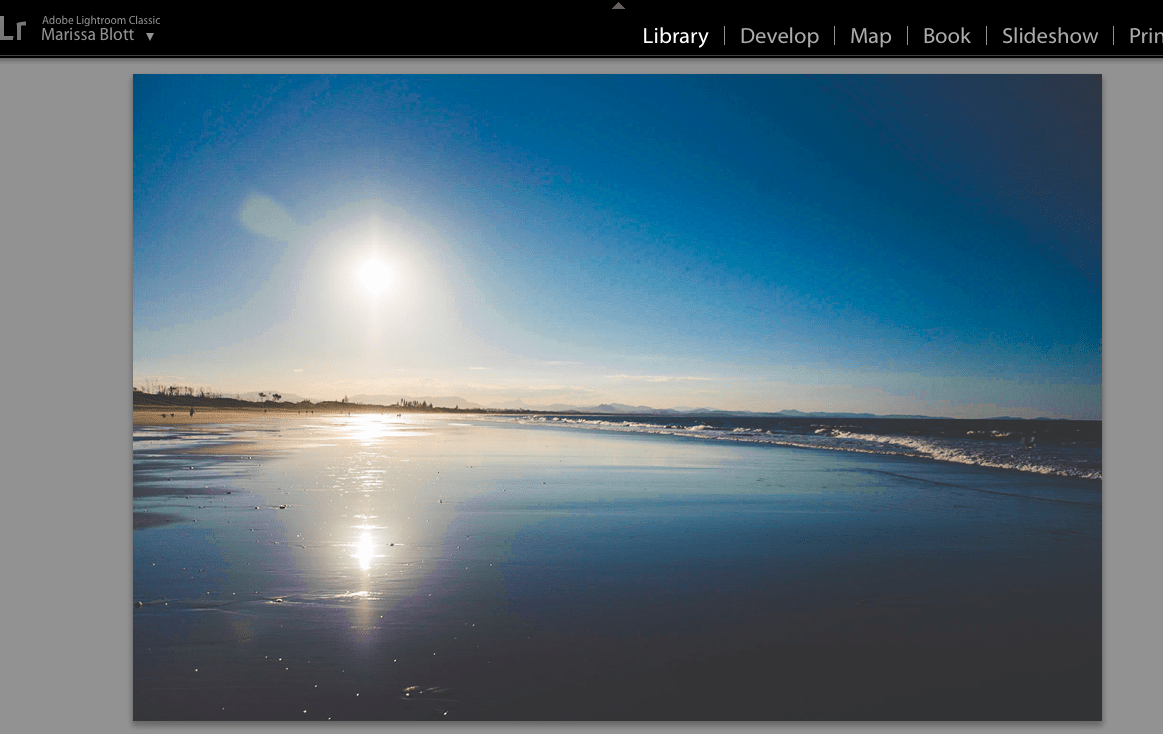This screenshot has height=734, width=1163.
Task: Collapse the top panel using the up triangle
Action: pyautogui.click(x=618, y=6)
